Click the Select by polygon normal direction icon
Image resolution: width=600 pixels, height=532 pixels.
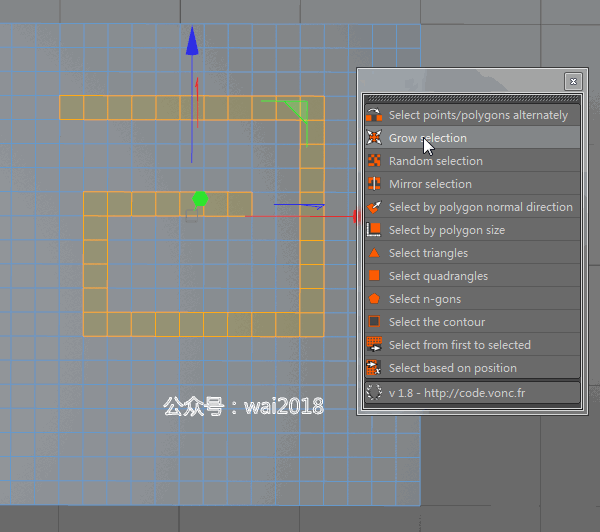[374, 207]
